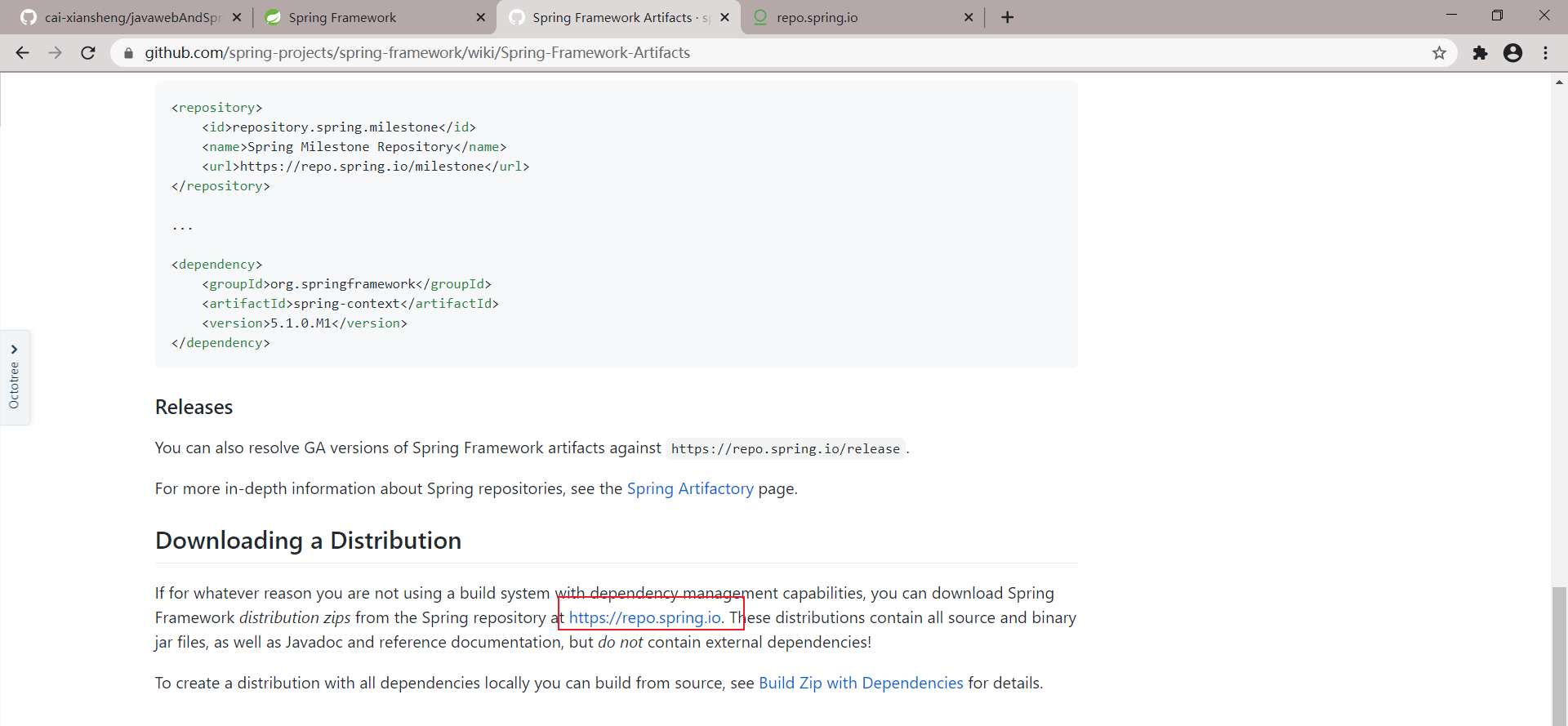Viewport: 1568px width, 726px height.
Task: Bookmark this page with the star icon
Action: point(1439,53)
